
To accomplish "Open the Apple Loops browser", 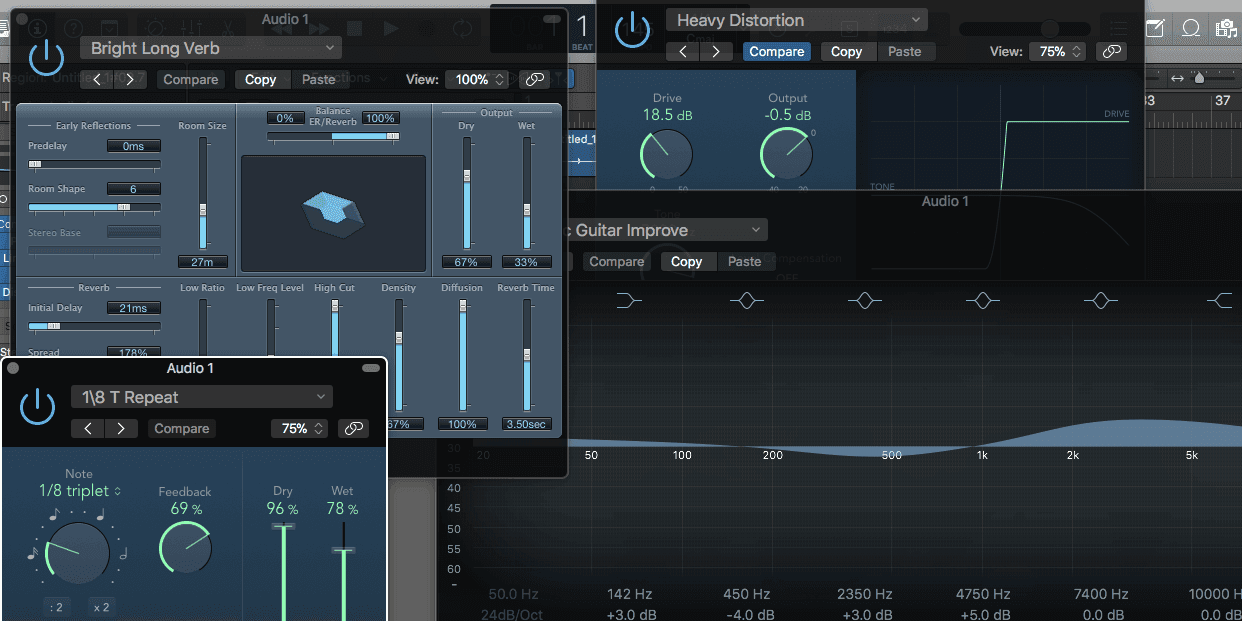I will [x=1191, y=28].
